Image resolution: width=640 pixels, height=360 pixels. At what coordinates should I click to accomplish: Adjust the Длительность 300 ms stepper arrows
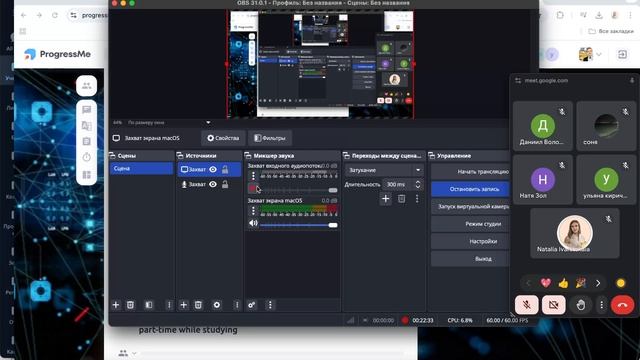tap(418, 184)
